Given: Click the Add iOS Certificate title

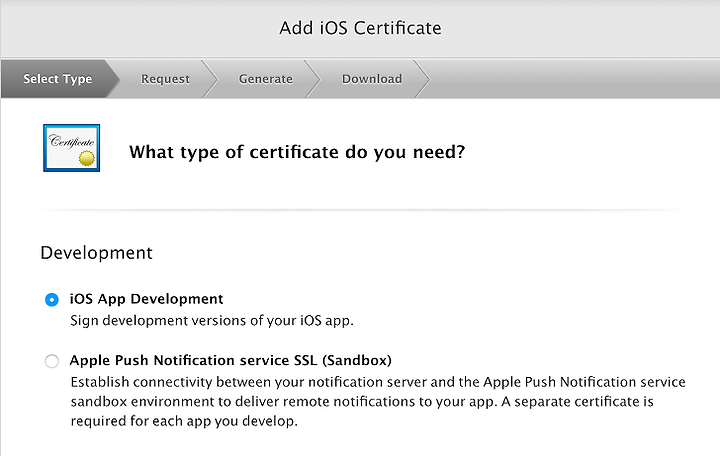Looking at the screenshot, I should coord(360,28).
